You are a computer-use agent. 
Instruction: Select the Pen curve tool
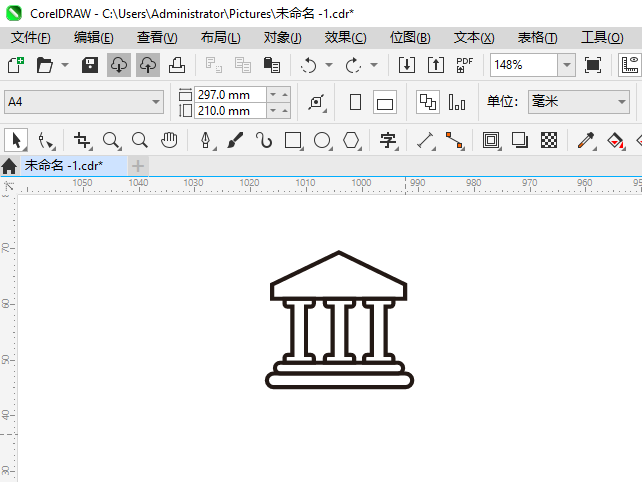[206, 140]
